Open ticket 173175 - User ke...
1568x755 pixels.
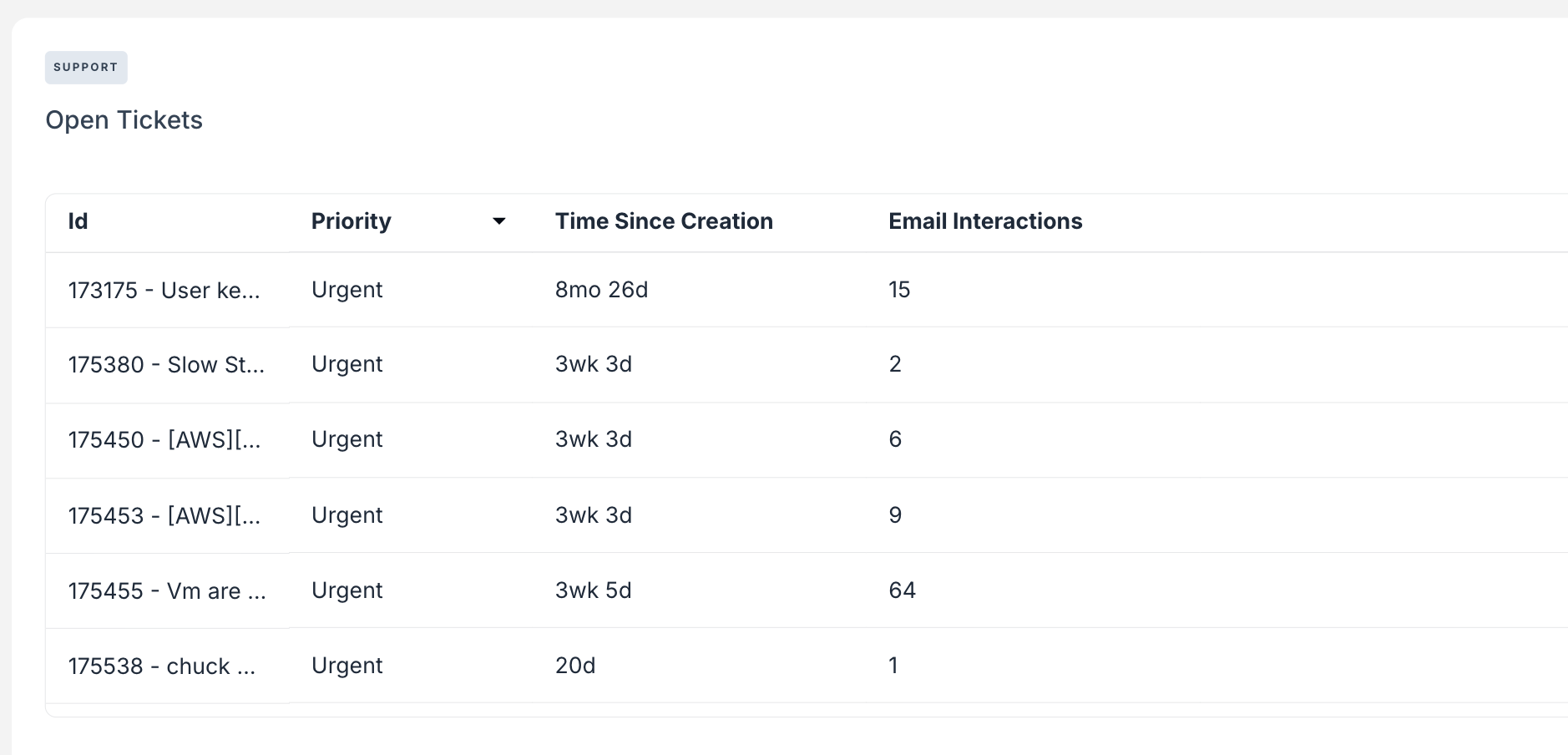tap(164, 291)
